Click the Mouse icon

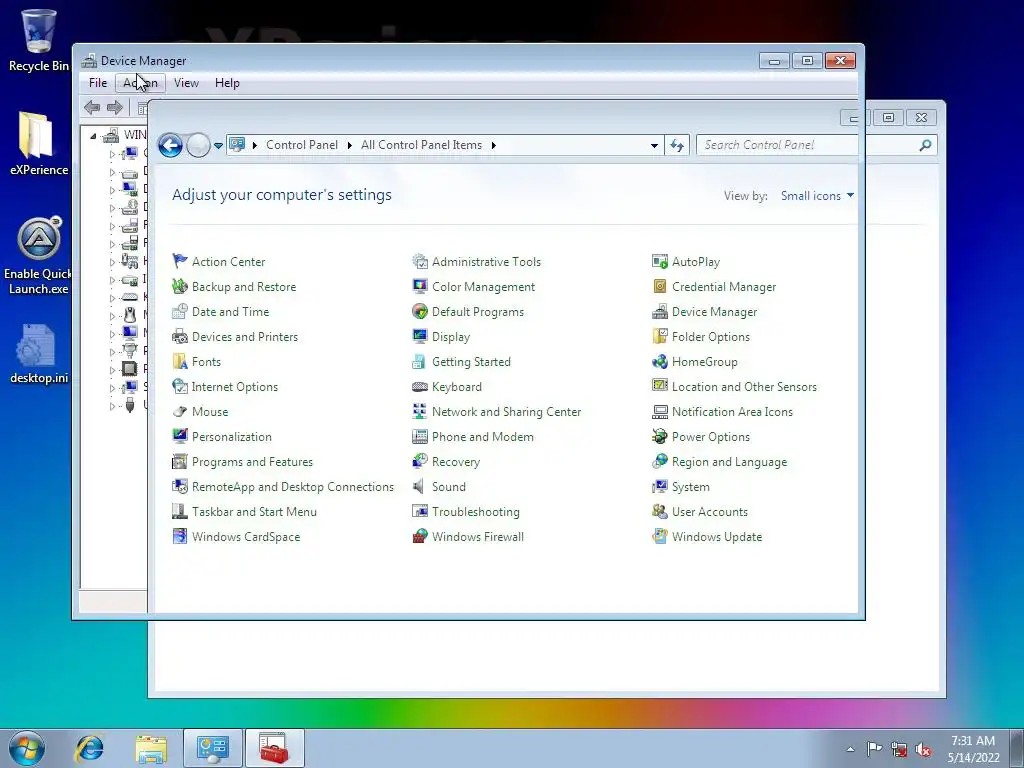click(180, 412)
